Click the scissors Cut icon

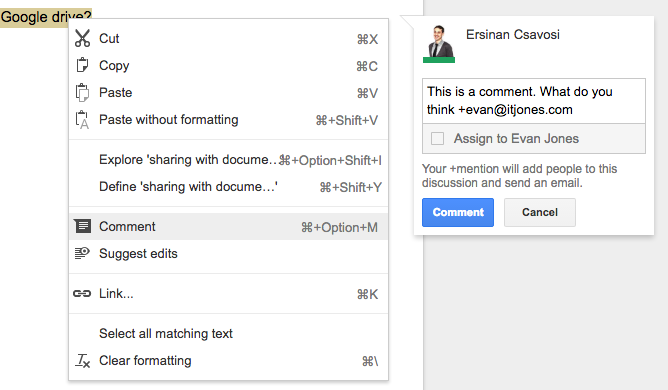pyautogui.click(x=82, y=38)
